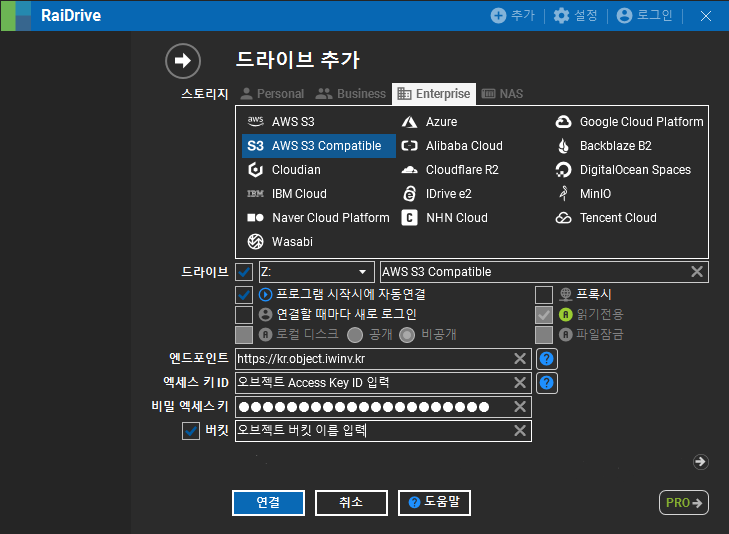Toggle the drive letter checkbox
This screenshot has height=534, width=729.
click(x=244, y=272)
